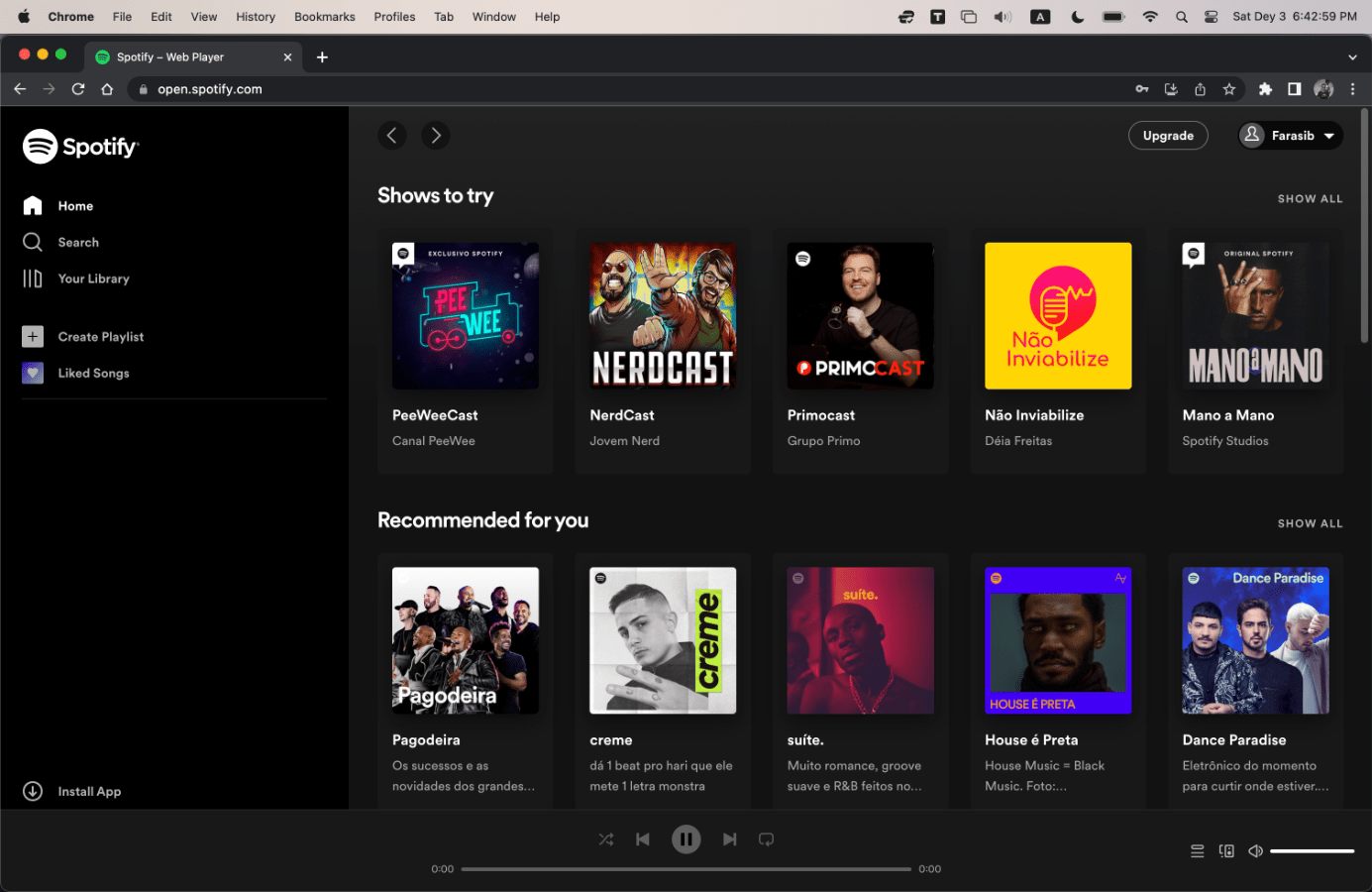Show all Recommended for you
This screenshot has height=892, width=1372.
(x=1310, y=523)
